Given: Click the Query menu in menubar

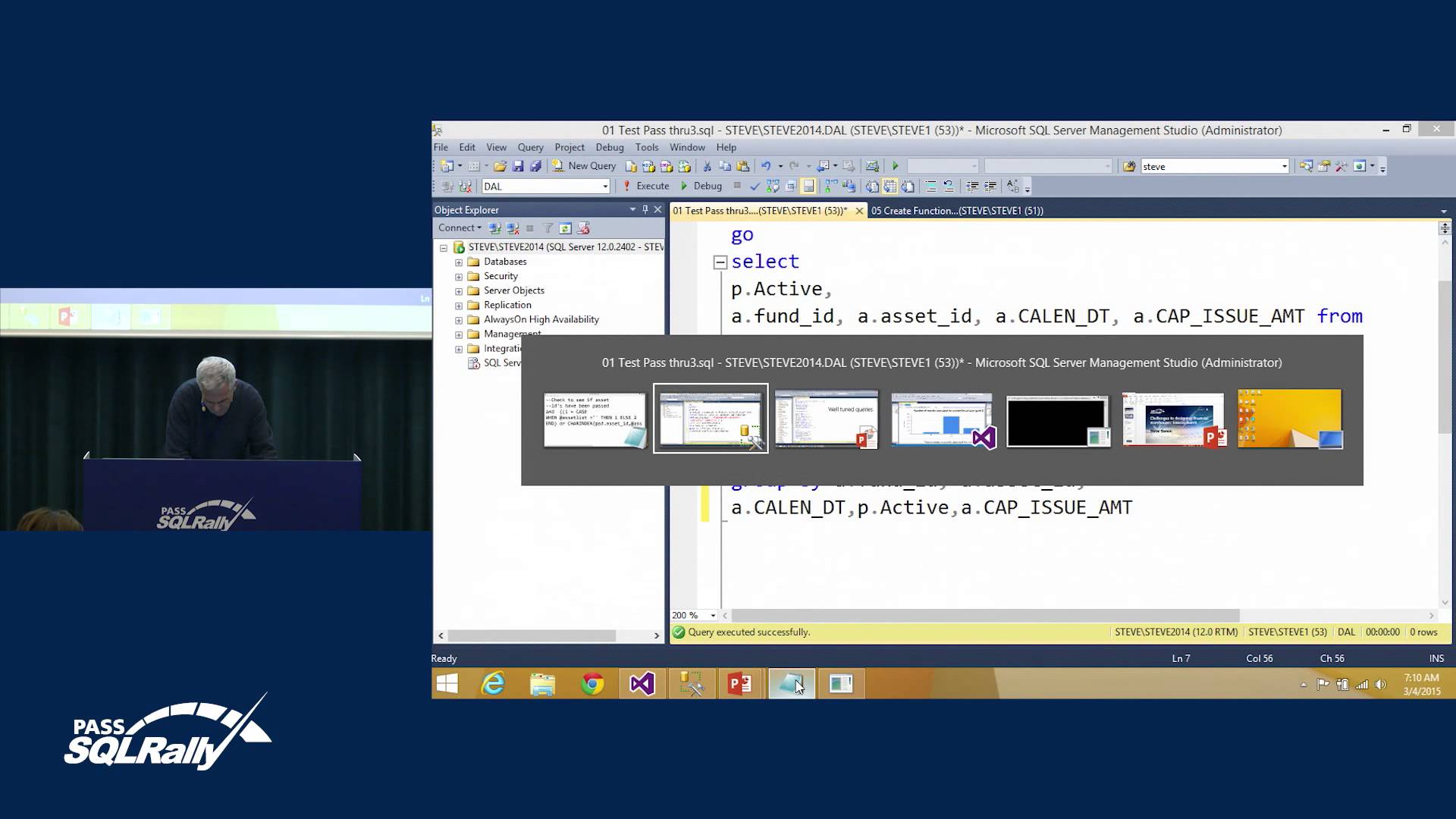Looking at the screenshot, I should 530,147.
